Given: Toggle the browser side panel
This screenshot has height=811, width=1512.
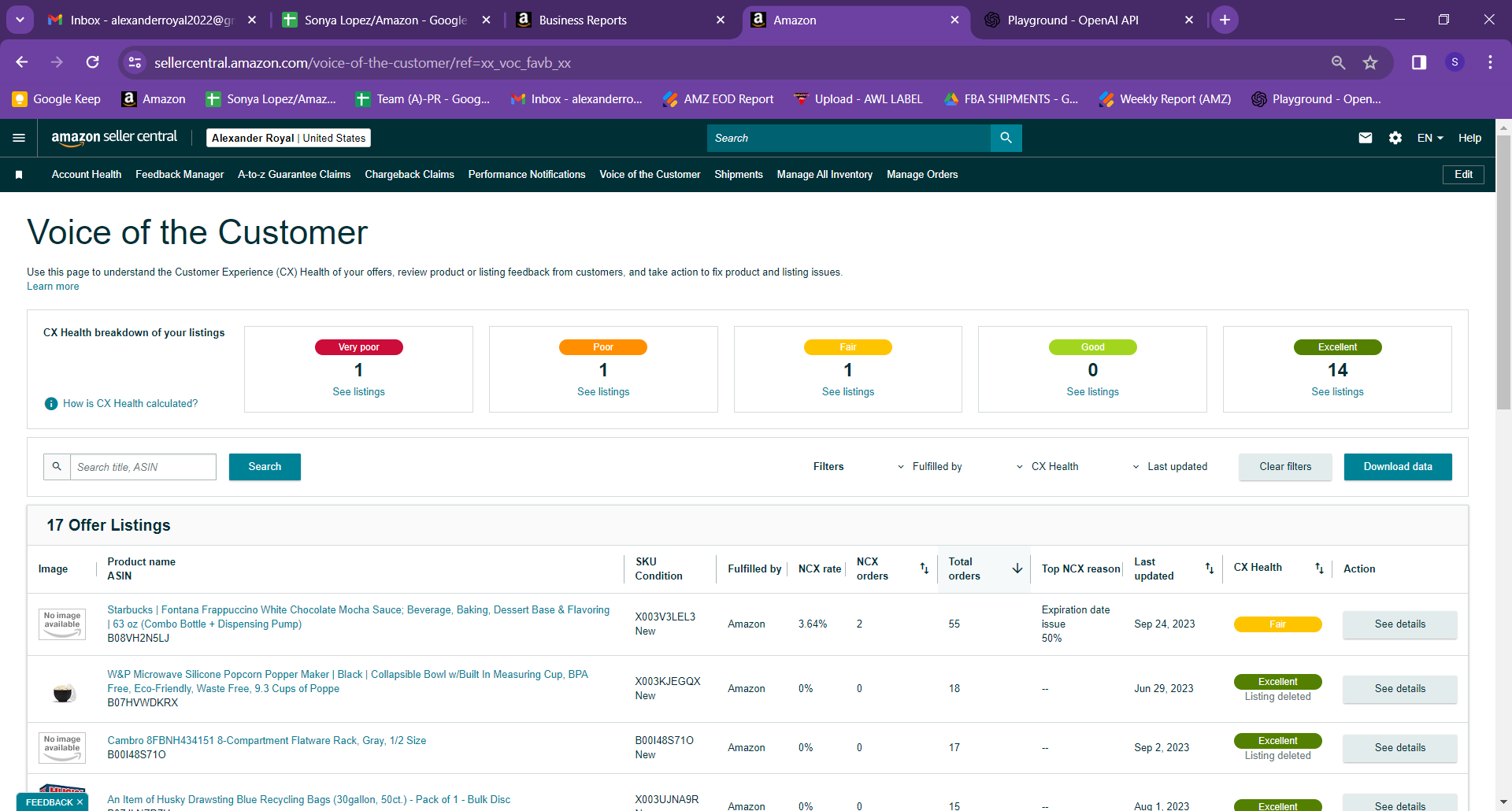Looking at the screenshot, I should [x=1419, y=62].
